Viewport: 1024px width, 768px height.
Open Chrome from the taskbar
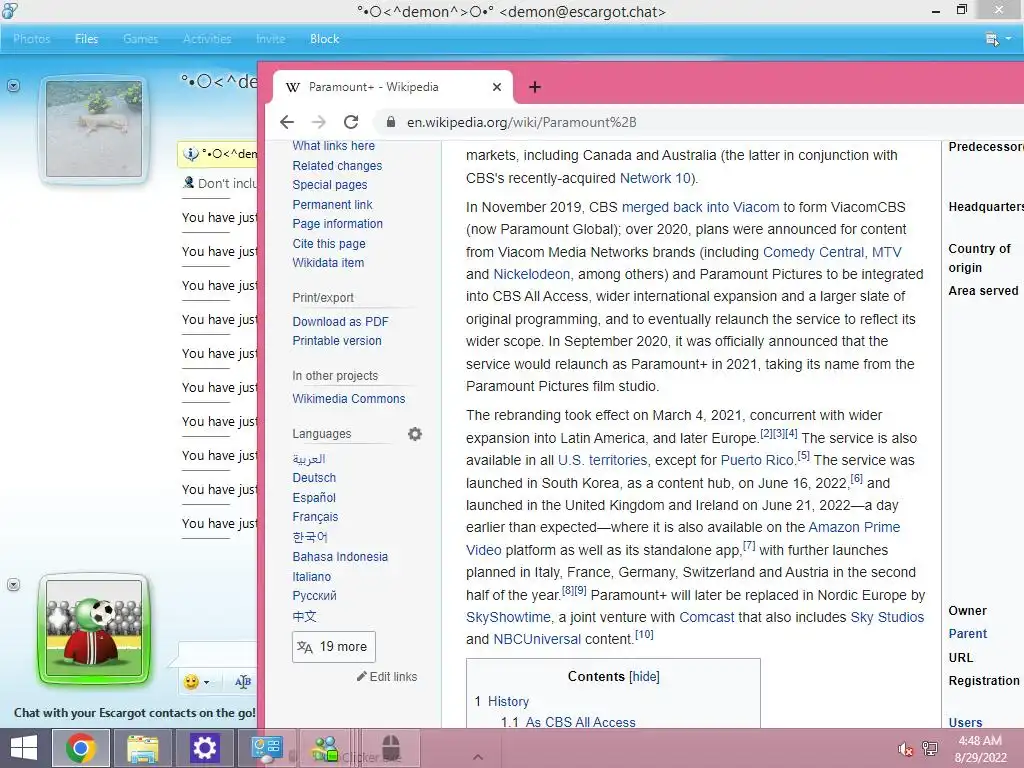click(x=80, y=748)
